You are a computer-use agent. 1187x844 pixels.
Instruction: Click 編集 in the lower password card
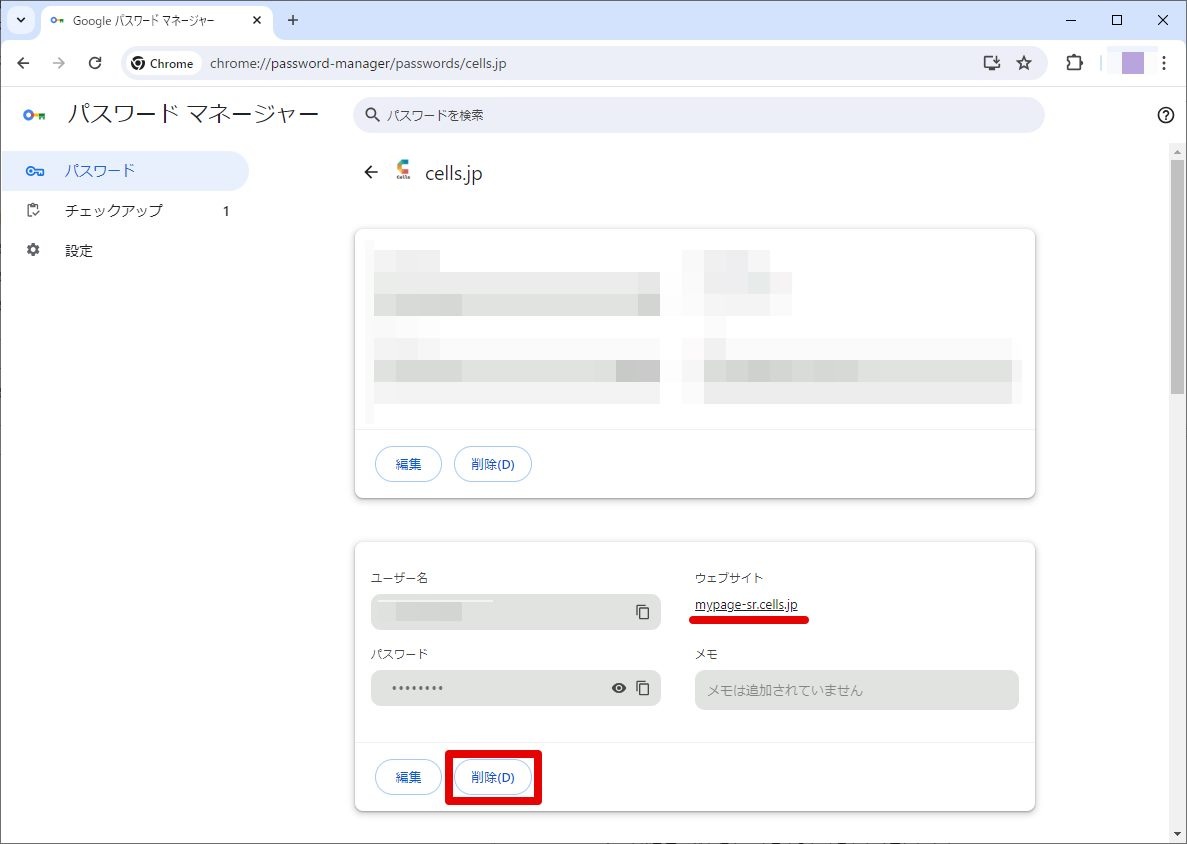point(408,777)
